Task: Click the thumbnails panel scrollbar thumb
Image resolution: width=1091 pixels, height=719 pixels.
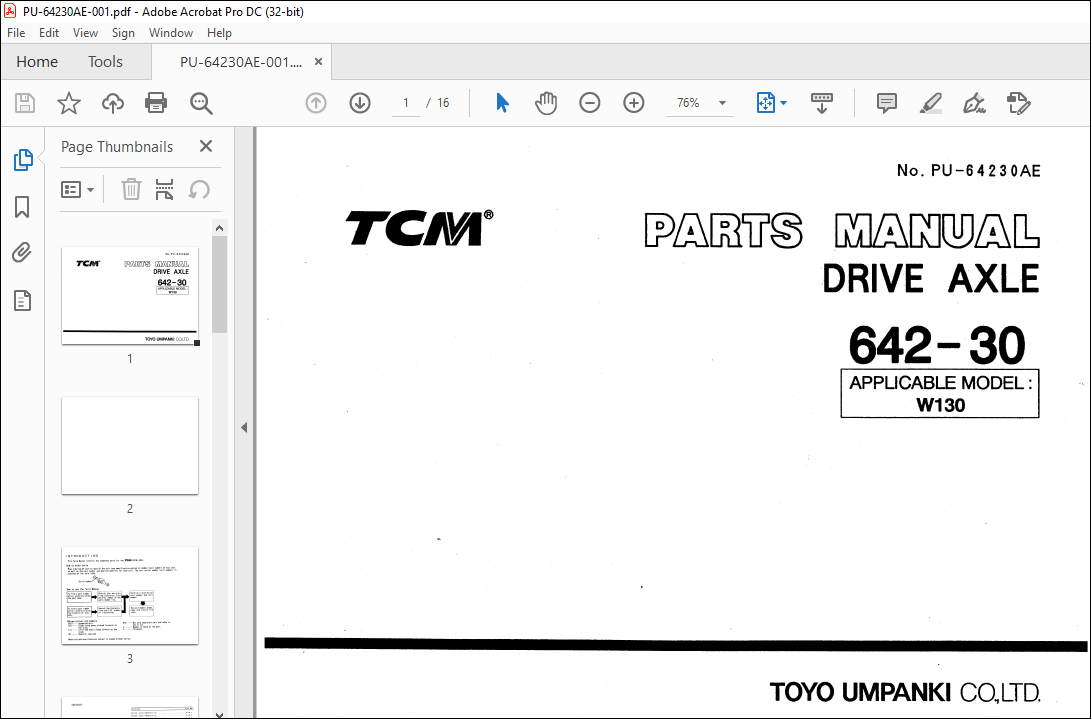Action: point(219,284)
